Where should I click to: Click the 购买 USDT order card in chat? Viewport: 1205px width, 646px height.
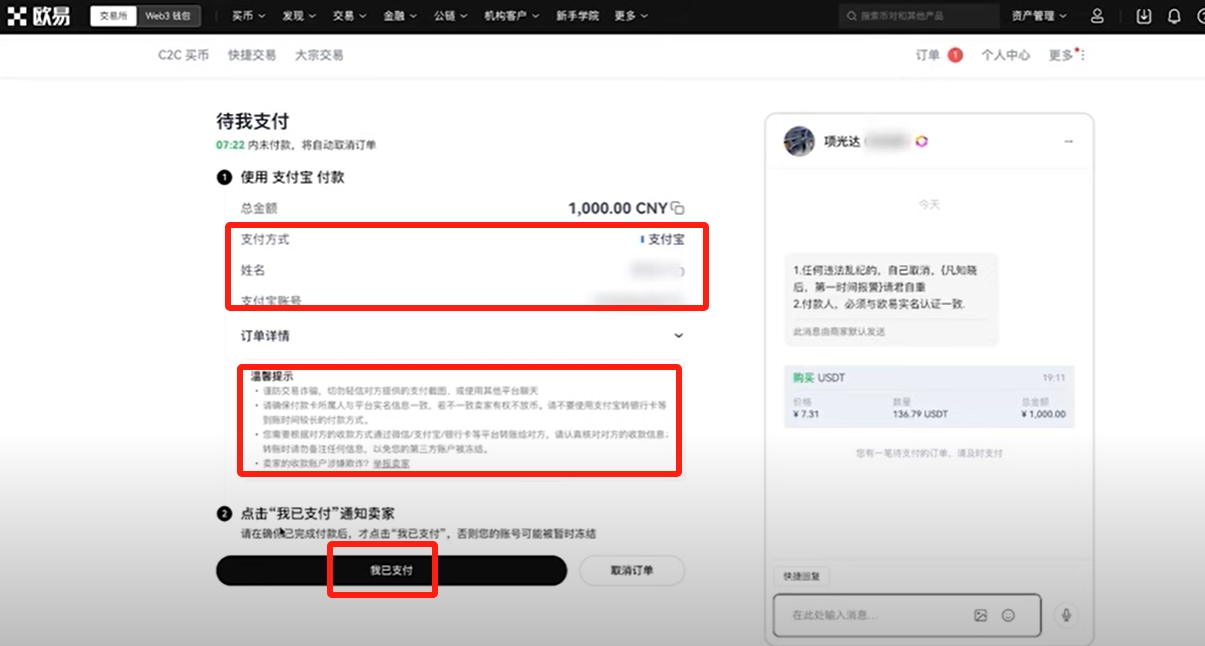929,396
